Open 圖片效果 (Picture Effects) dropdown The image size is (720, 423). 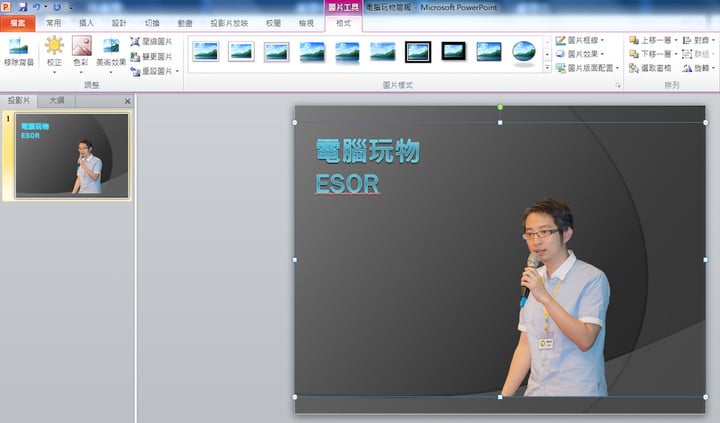[579, 54]
